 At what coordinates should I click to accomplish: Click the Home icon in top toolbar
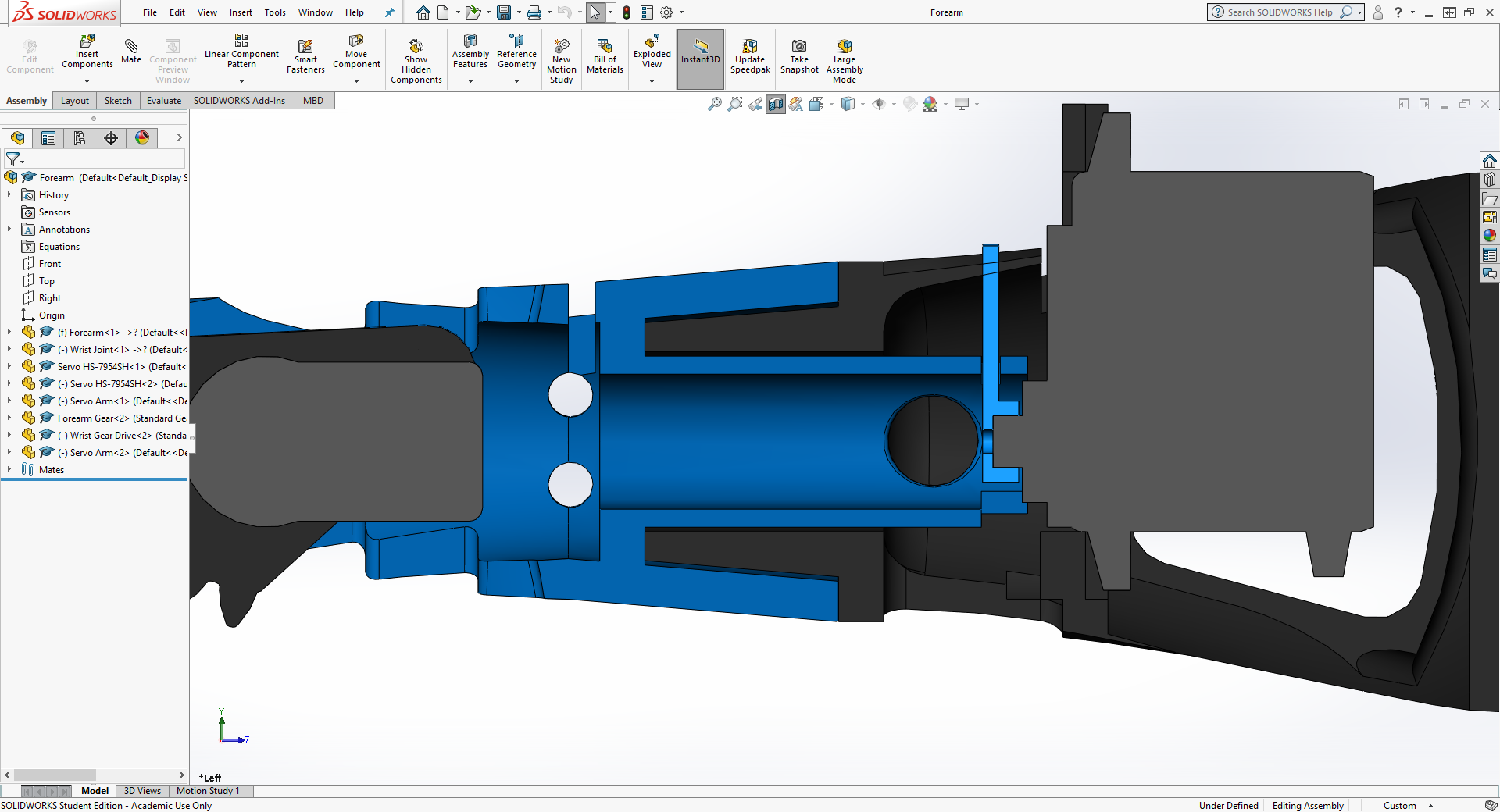pyautogui.click(x=423, y=12)
